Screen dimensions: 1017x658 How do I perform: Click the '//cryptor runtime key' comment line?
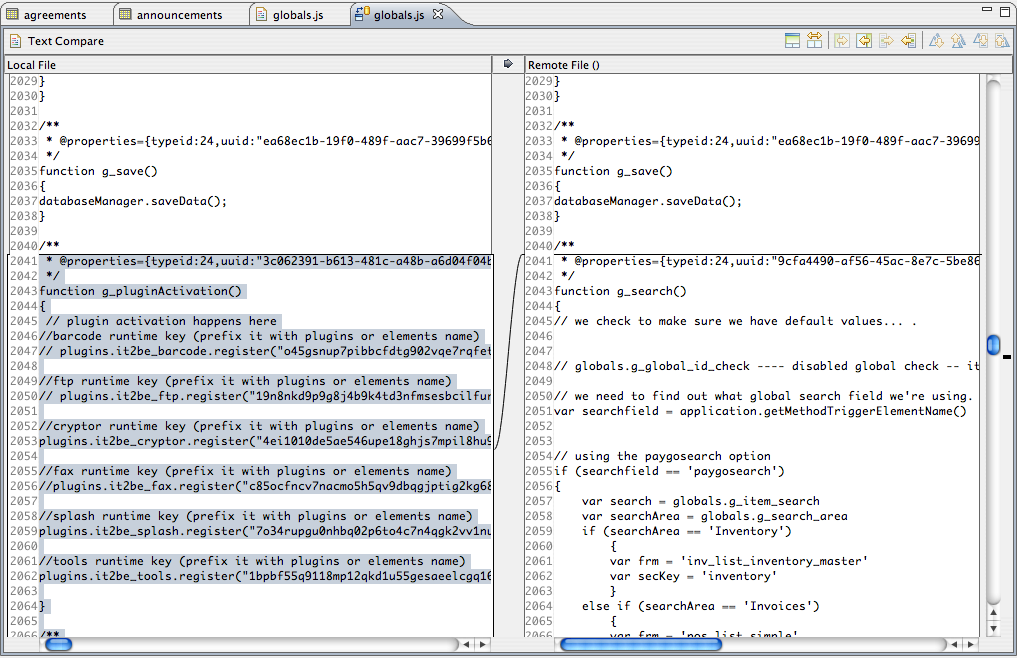[259, 426]
